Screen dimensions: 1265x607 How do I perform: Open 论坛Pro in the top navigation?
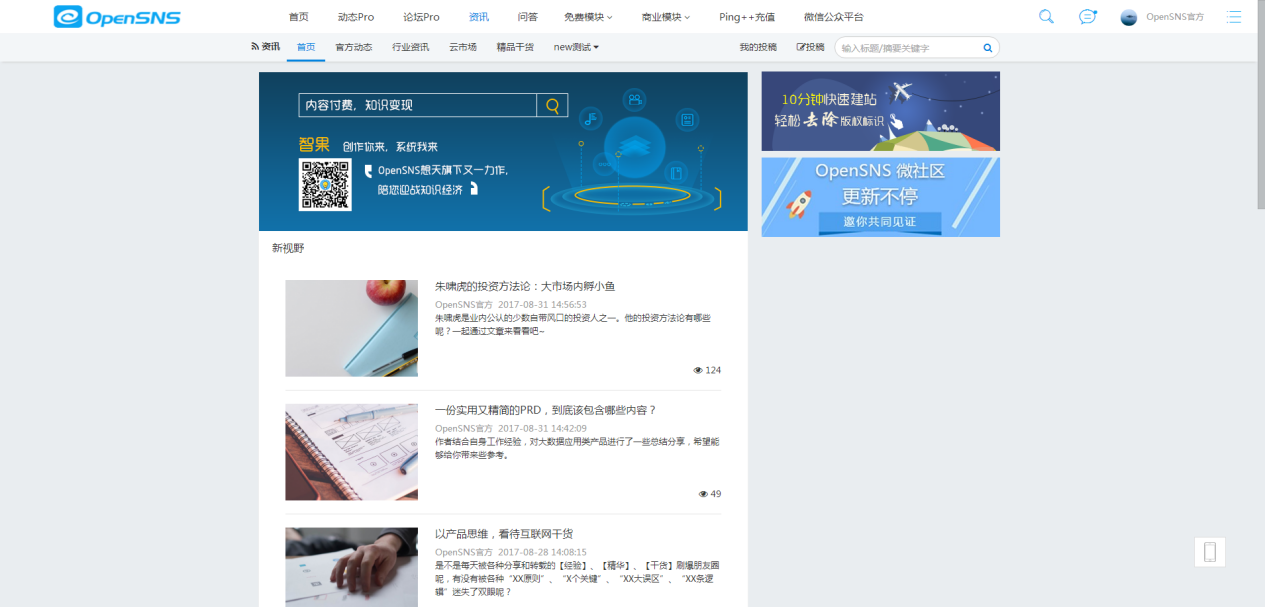pyautogui.click(x=421, y=17)
